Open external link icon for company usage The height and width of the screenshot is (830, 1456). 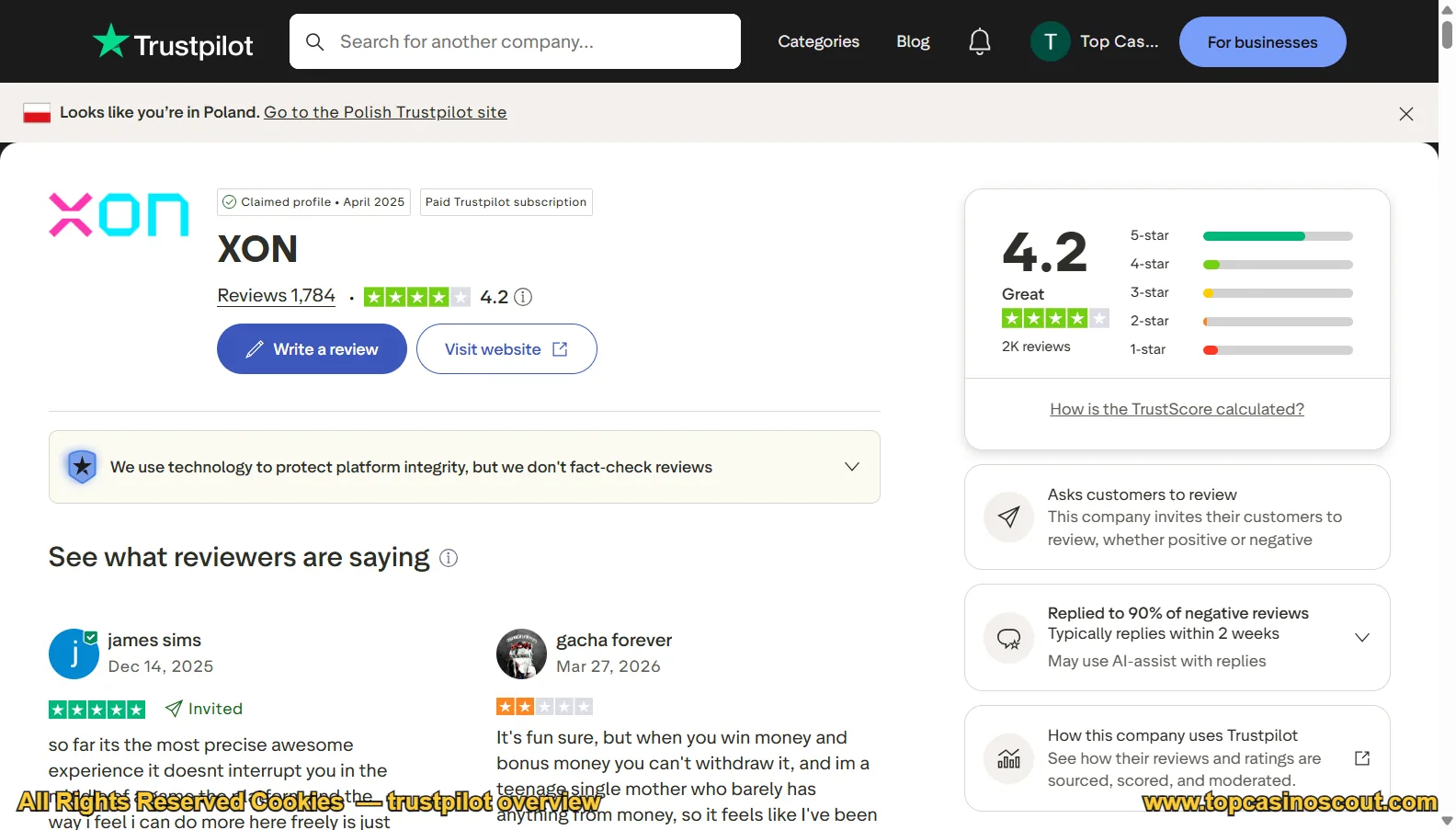click(1362, 758)
